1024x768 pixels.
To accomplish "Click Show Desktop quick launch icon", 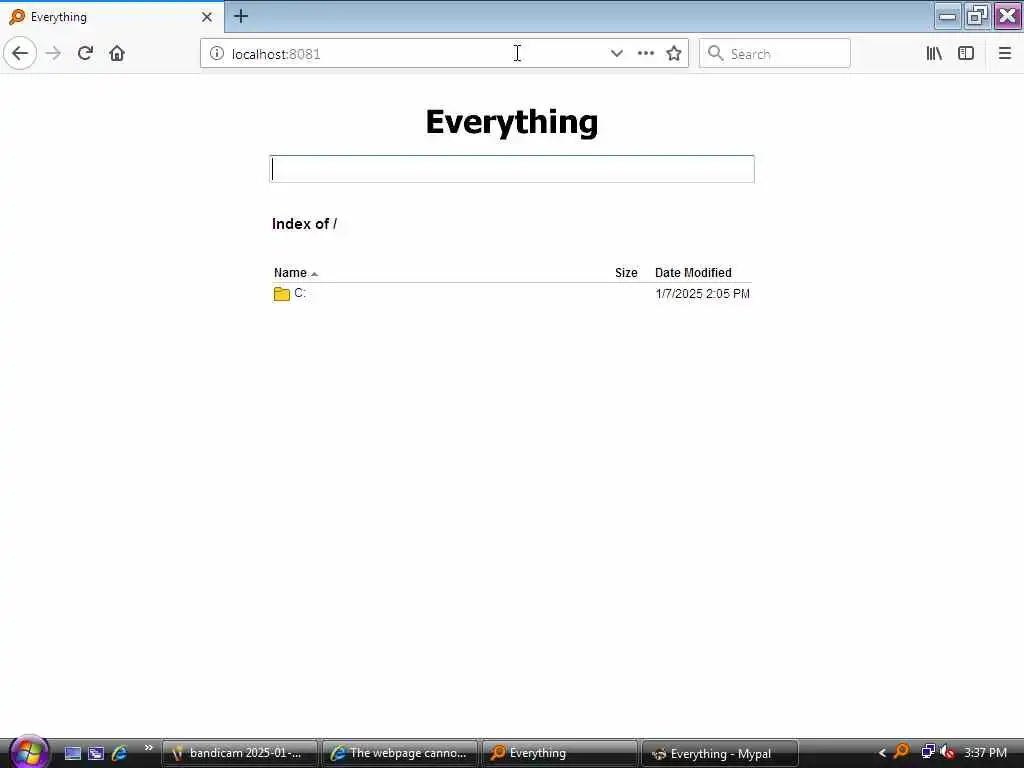I will [72, 754].
